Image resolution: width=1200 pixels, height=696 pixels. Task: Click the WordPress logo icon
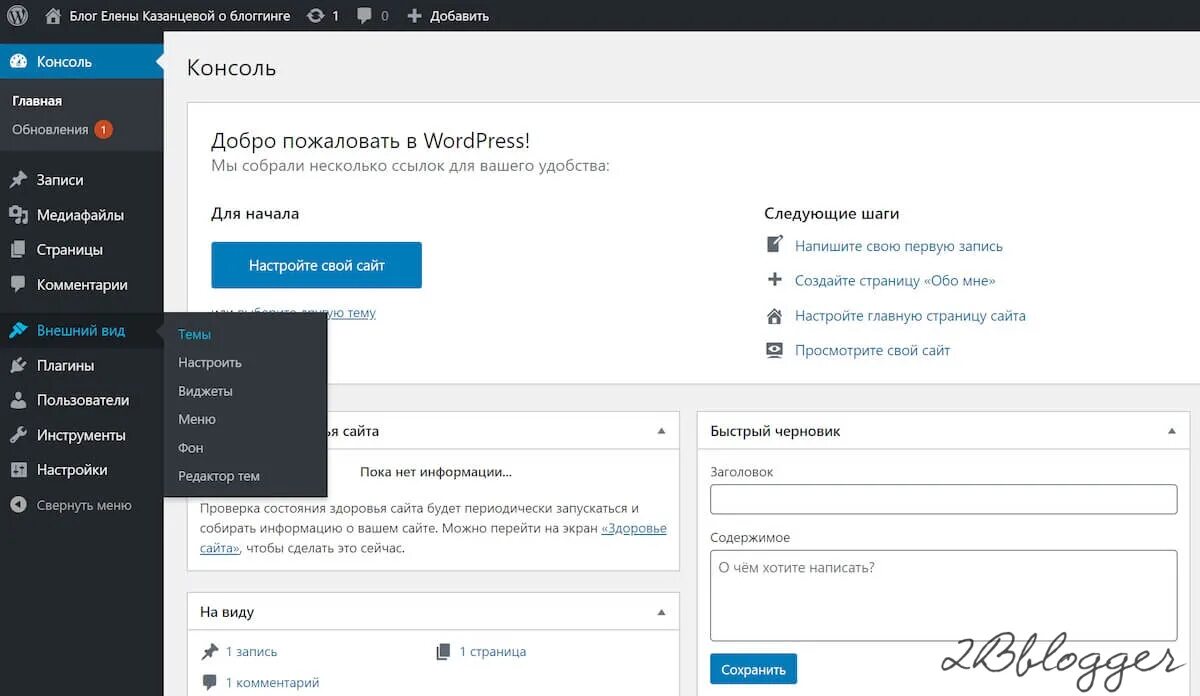coord(17,16)
